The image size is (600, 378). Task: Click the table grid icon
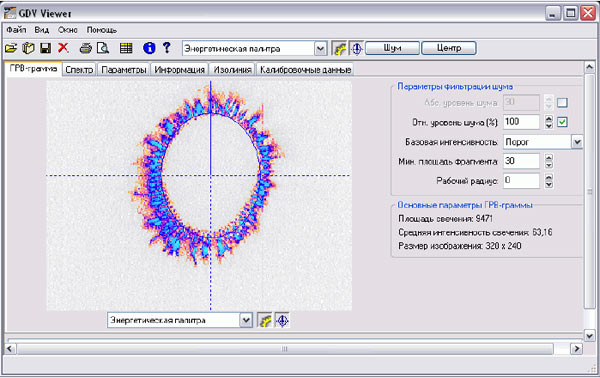click(x=126, y=48)
